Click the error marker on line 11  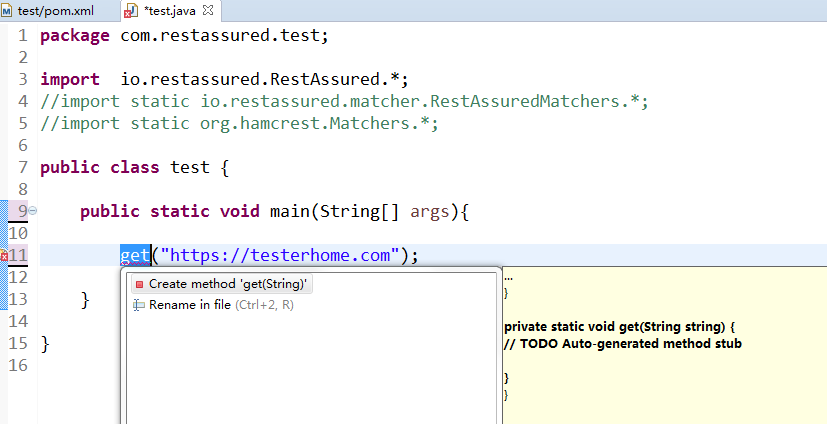[4, 256]
